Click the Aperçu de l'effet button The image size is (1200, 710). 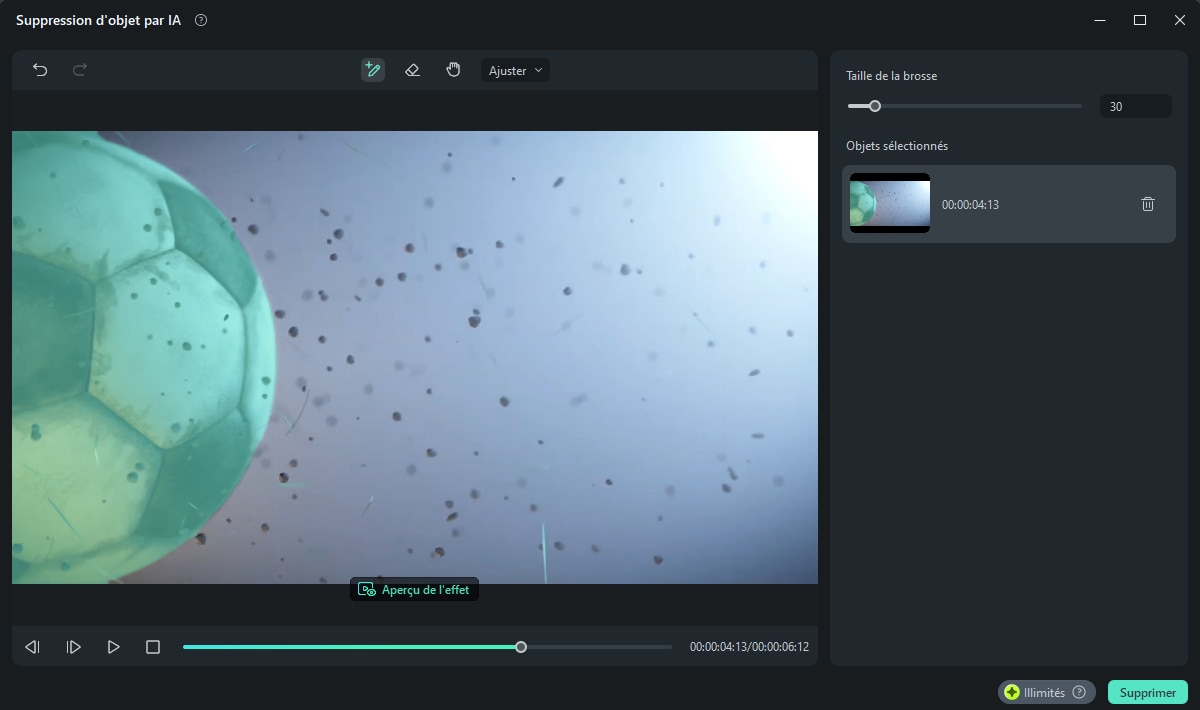[414, 590]
